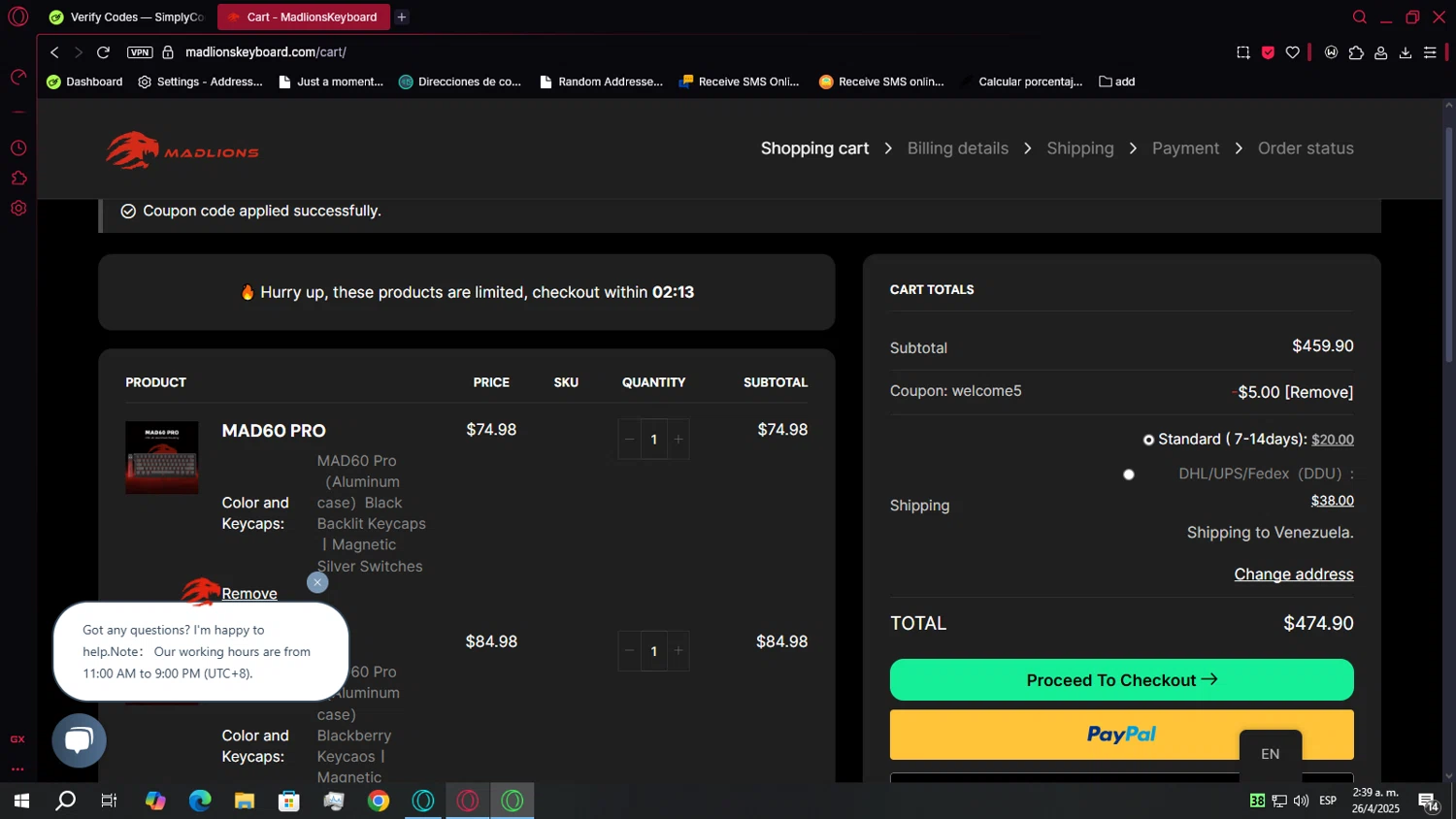Go to the Shopping cart step
This screenshot has height=819, width=1456.
point(814,148)
